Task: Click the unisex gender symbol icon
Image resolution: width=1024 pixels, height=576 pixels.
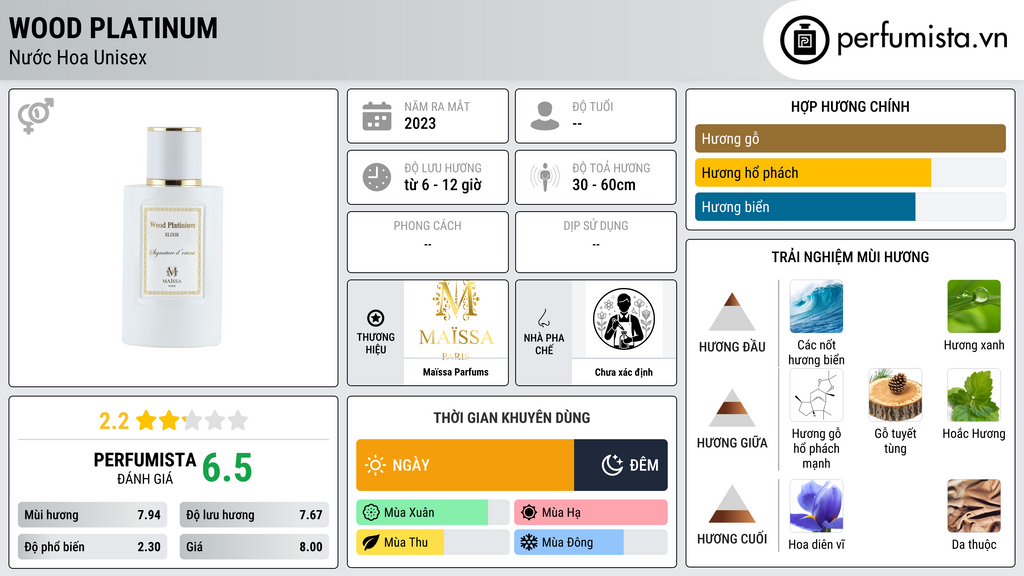Action: [x=35, y=116]
